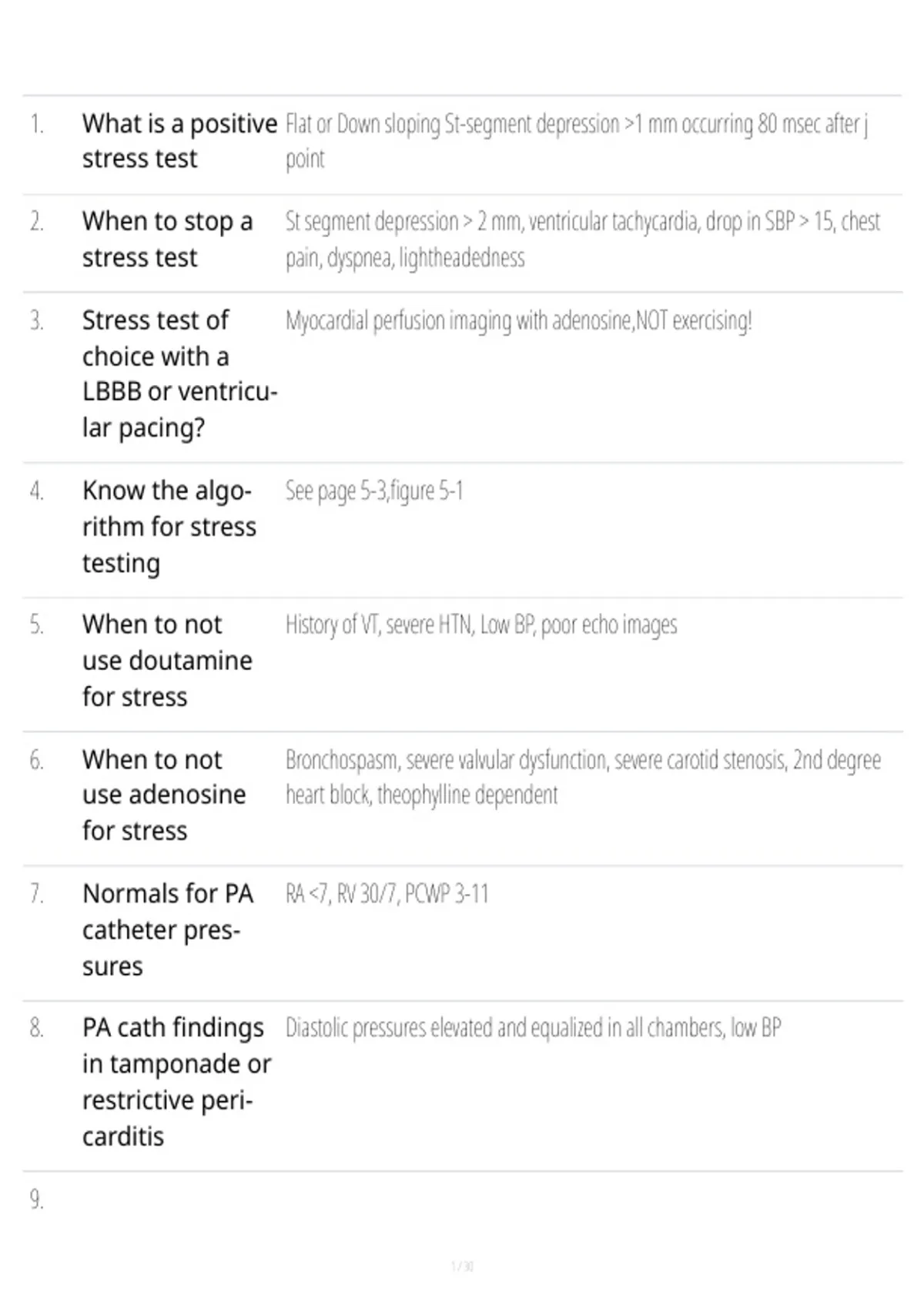Select "Normals for PA catheter pressures" term
The height and width of the screenshot is (1309, 924).
(168, 930)
